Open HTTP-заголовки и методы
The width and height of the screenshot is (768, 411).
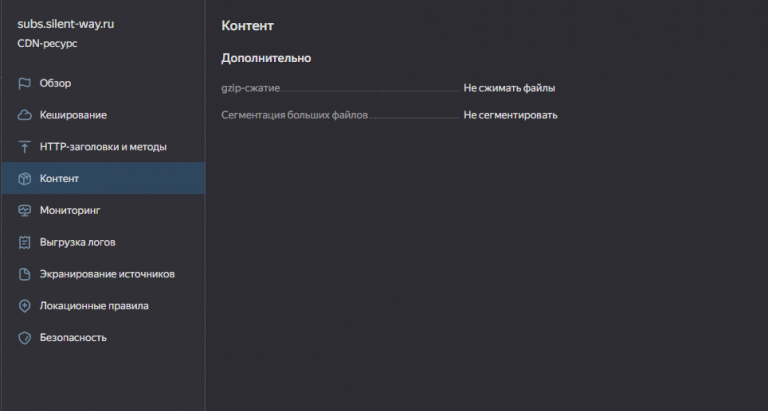(x=103, y=147)
